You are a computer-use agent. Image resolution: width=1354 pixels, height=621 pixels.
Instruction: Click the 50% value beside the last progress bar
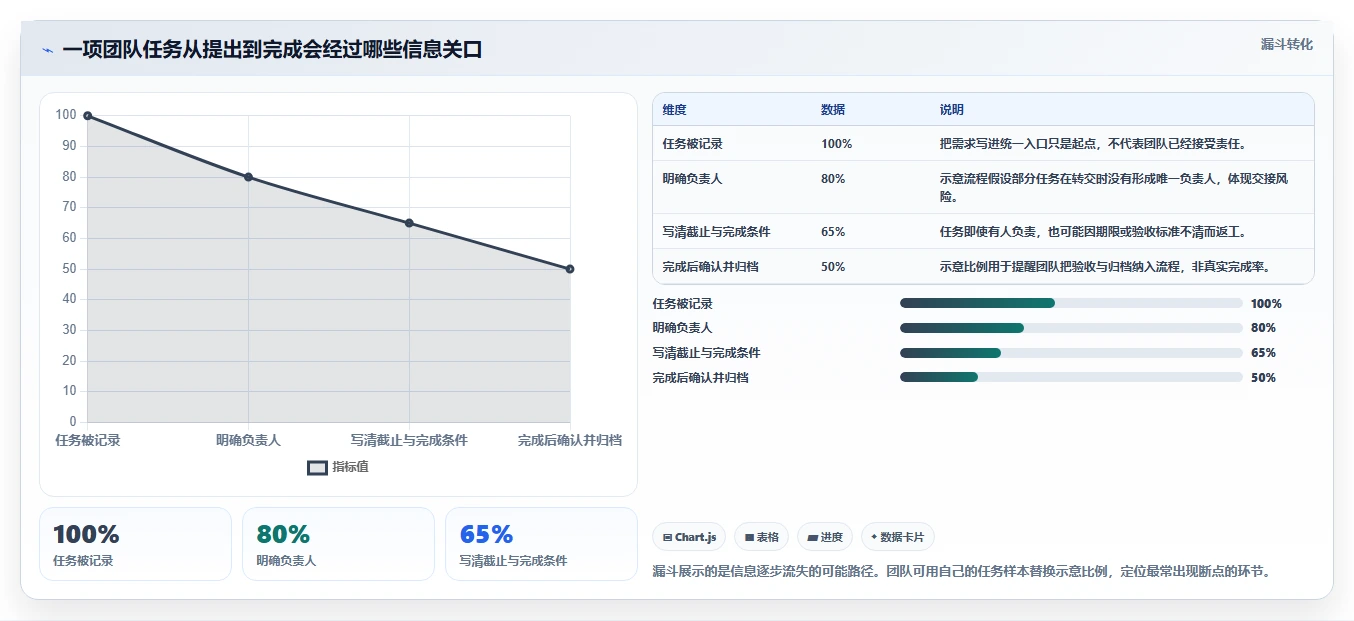1263,377
